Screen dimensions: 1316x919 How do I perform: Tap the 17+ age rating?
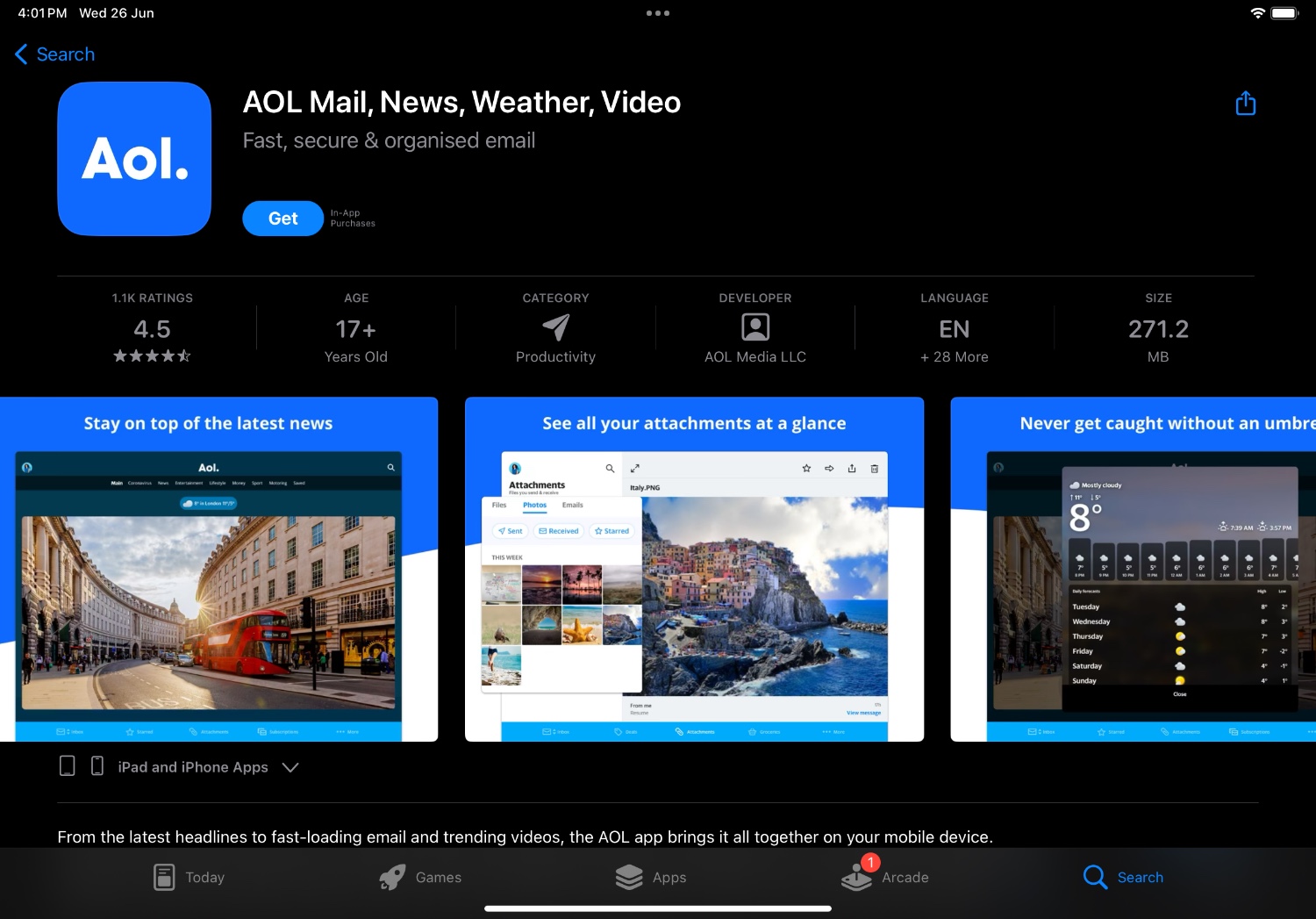[356, 329]
